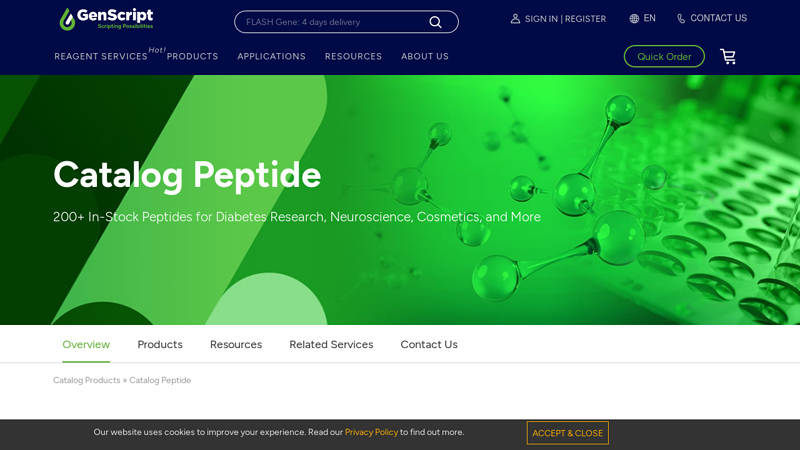Open the Resources navigation menu
Viewport: 800px width, 450px height.
coord(353,57)
